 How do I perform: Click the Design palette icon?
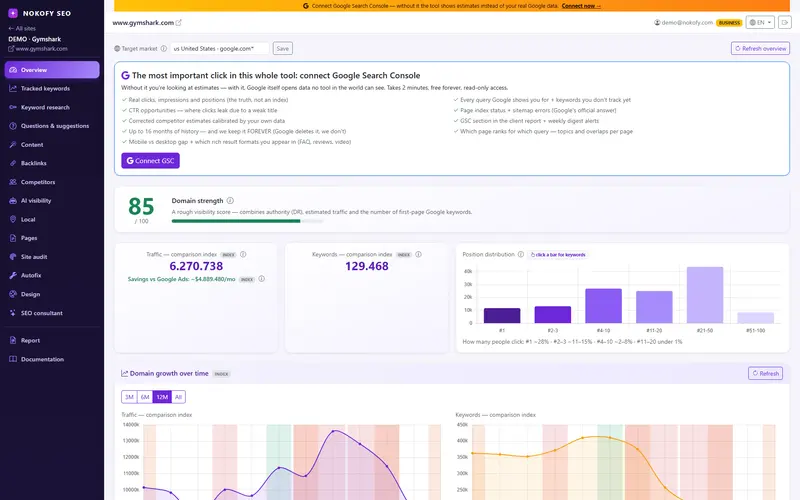click(x=13, y=294)
